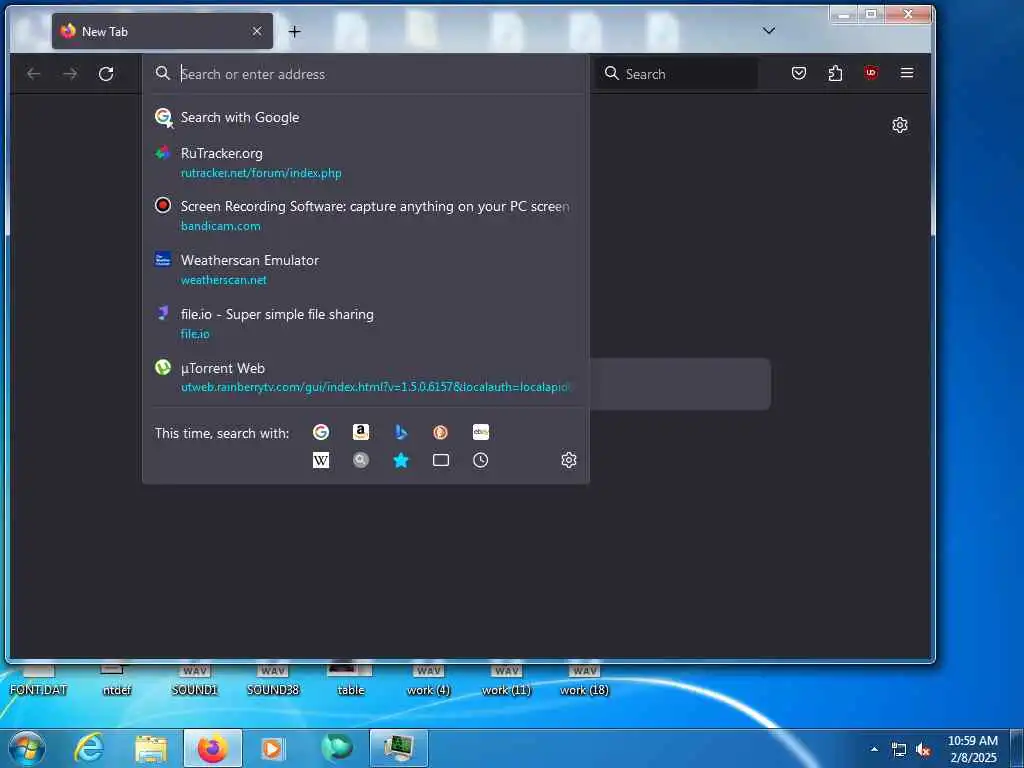
Task: Select the FONT.DAT desktop file
Action: pos(38,680)
